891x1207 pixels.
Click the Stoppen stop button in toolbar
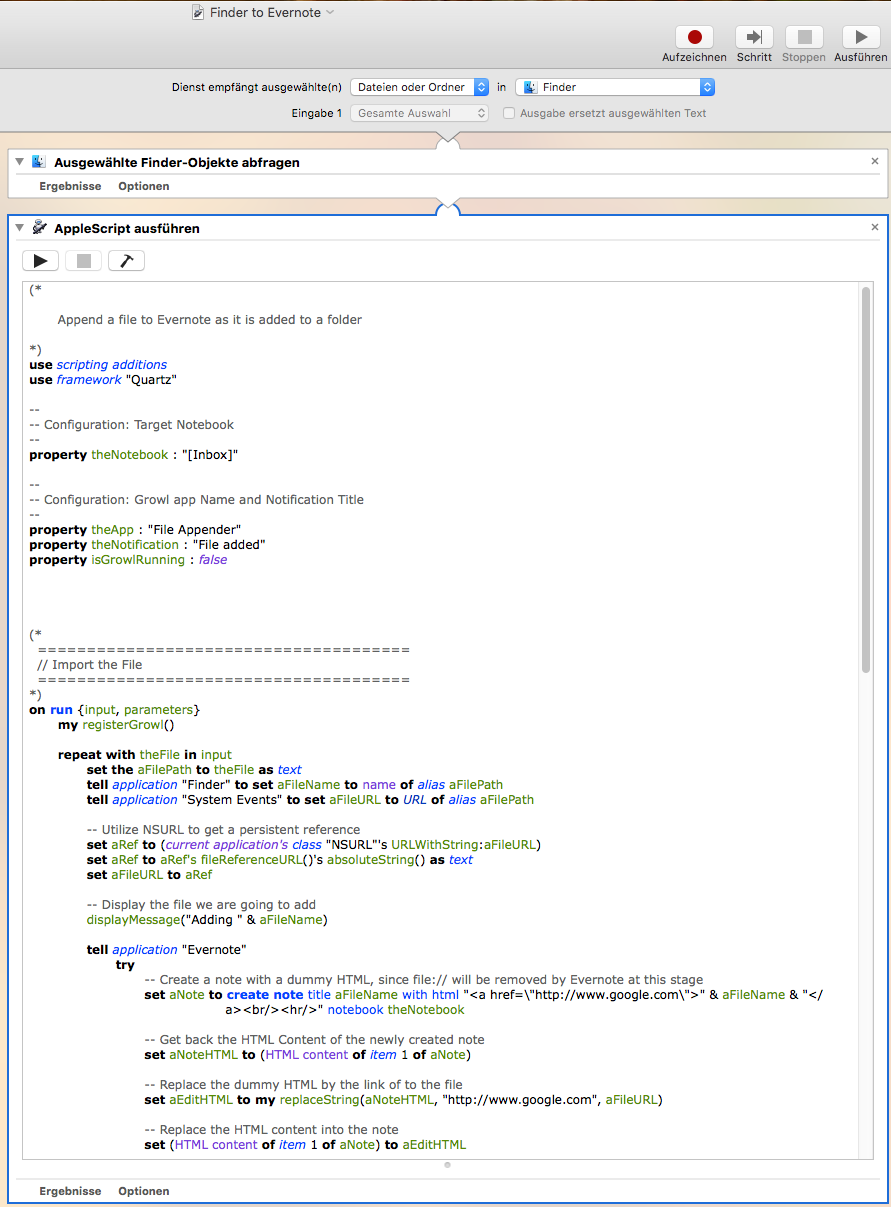click(804, 38)
